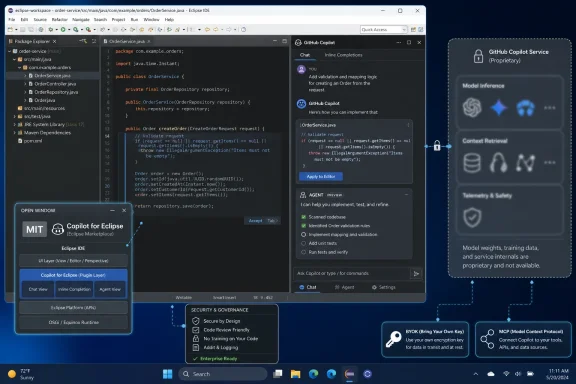Open the File menu
The width and height of the screenshot is (576, 384).
point(12,19)
